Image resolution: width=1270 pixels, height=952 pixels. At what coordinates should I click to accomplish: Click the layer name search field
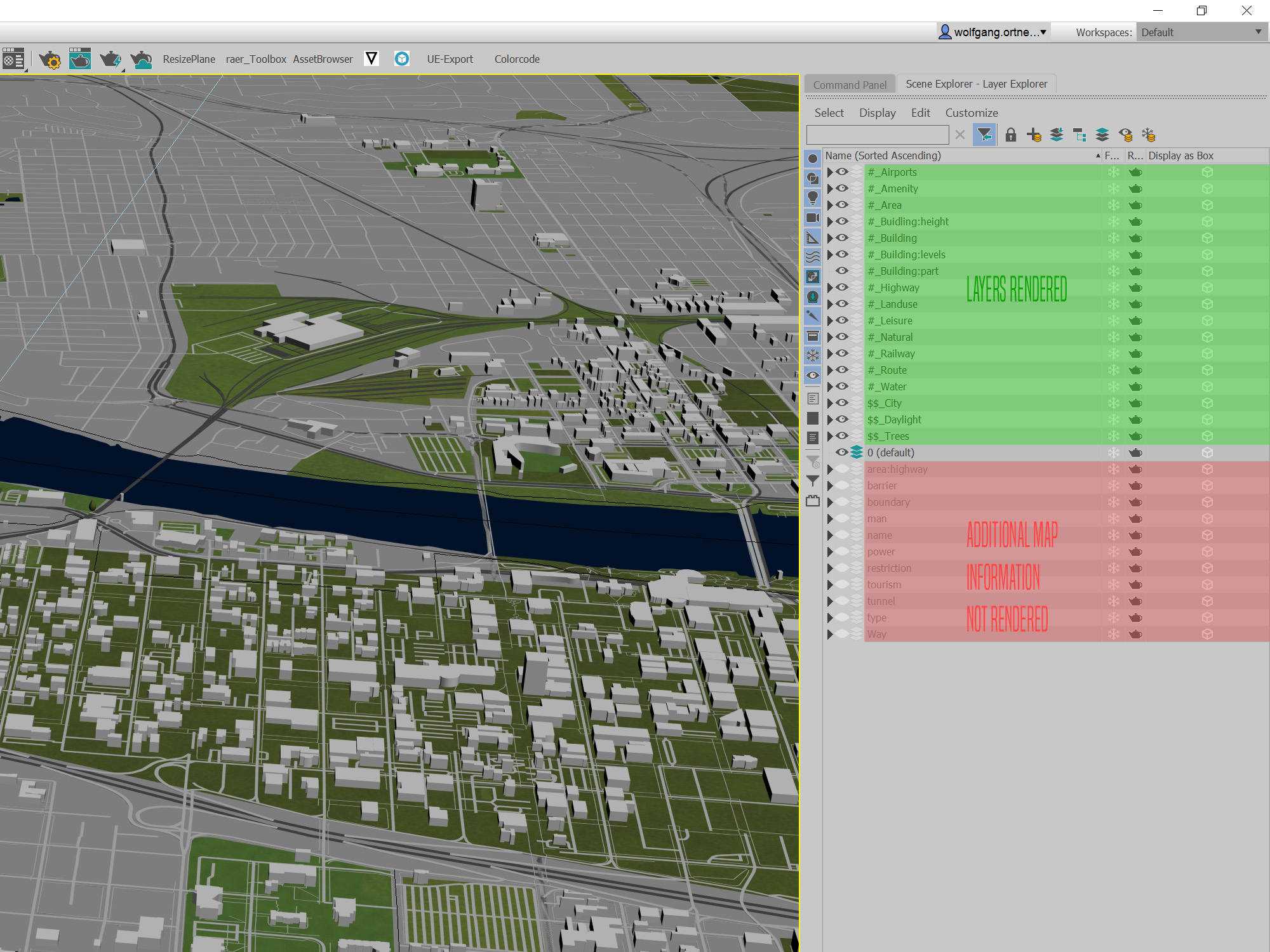point(878,135)
